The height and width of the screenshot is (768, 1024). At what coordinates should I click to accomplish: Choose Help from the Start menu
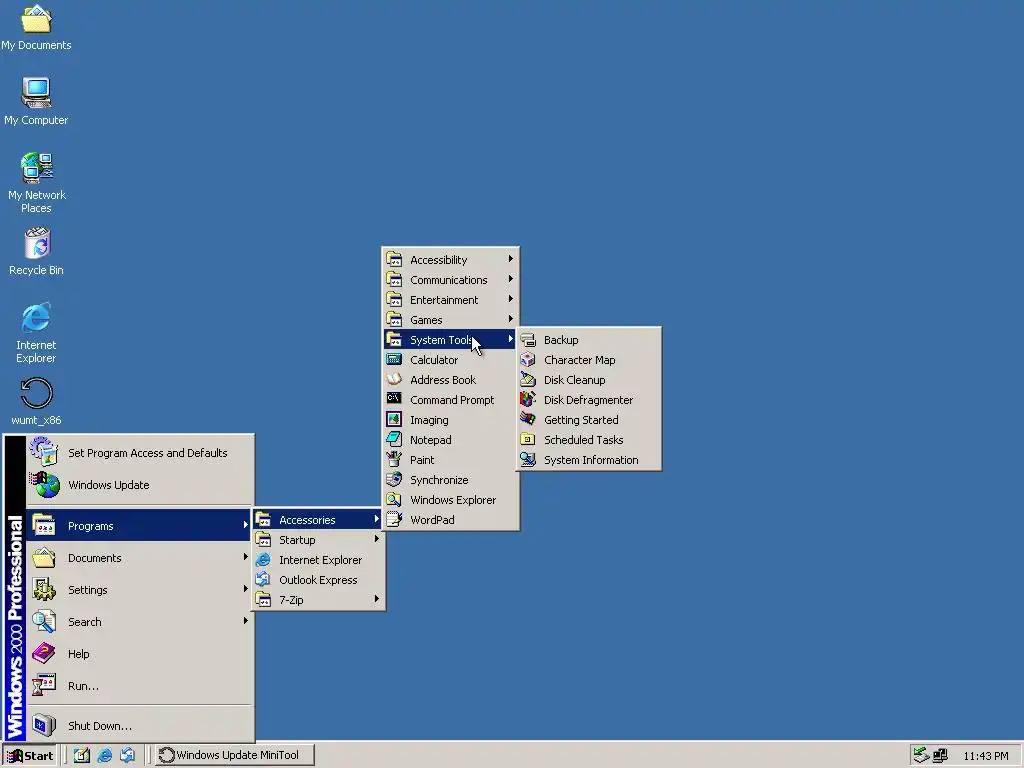pos(139,654)
